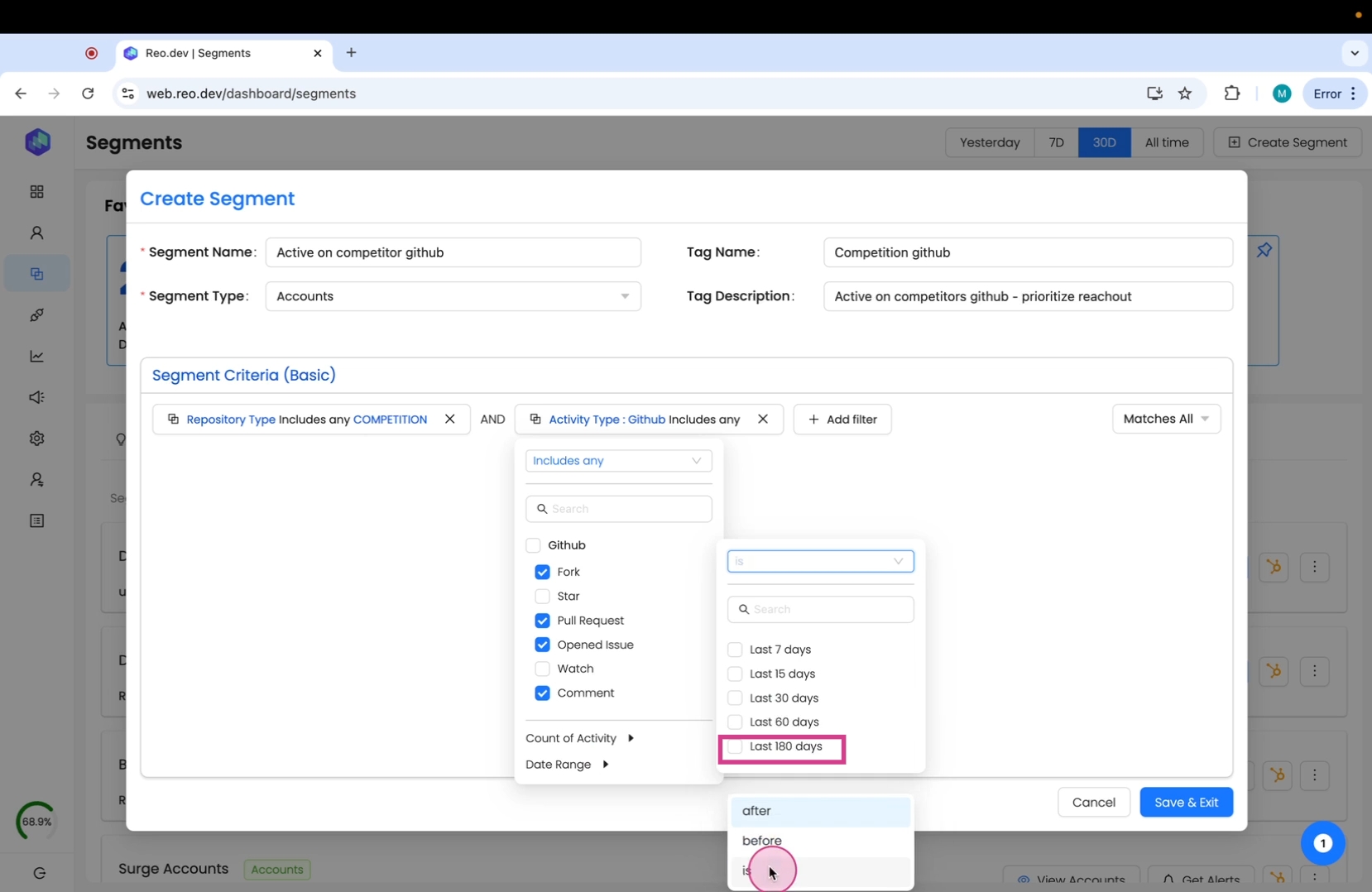Click the pin icon on favorite card

[1264, 250]
